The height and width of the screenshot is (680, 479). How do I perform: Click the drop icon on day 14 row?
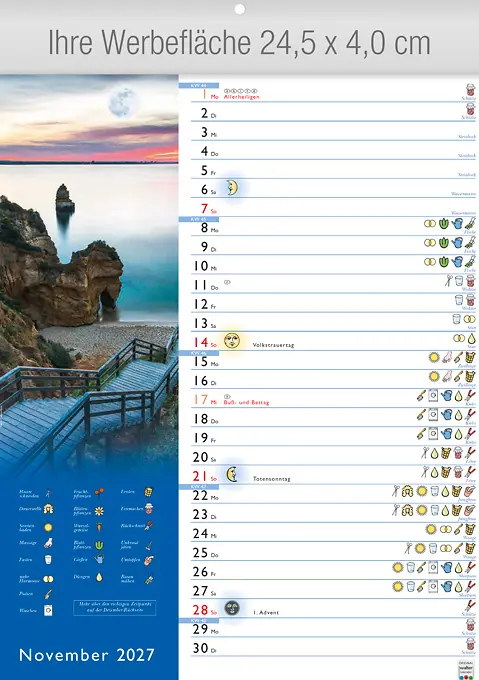pyautogui.click(x=471, y=338)
